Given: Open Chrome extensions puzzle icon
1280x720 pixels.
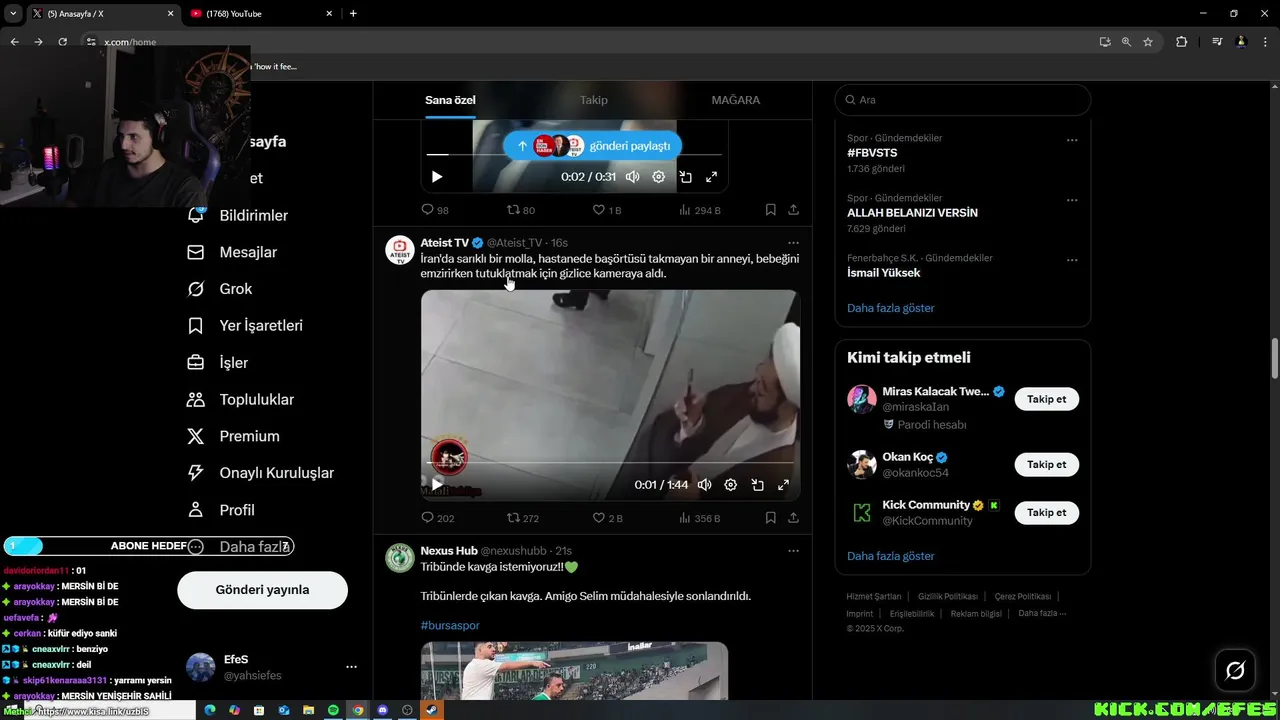Looking at the screenshot, I should coord(1181,42).
